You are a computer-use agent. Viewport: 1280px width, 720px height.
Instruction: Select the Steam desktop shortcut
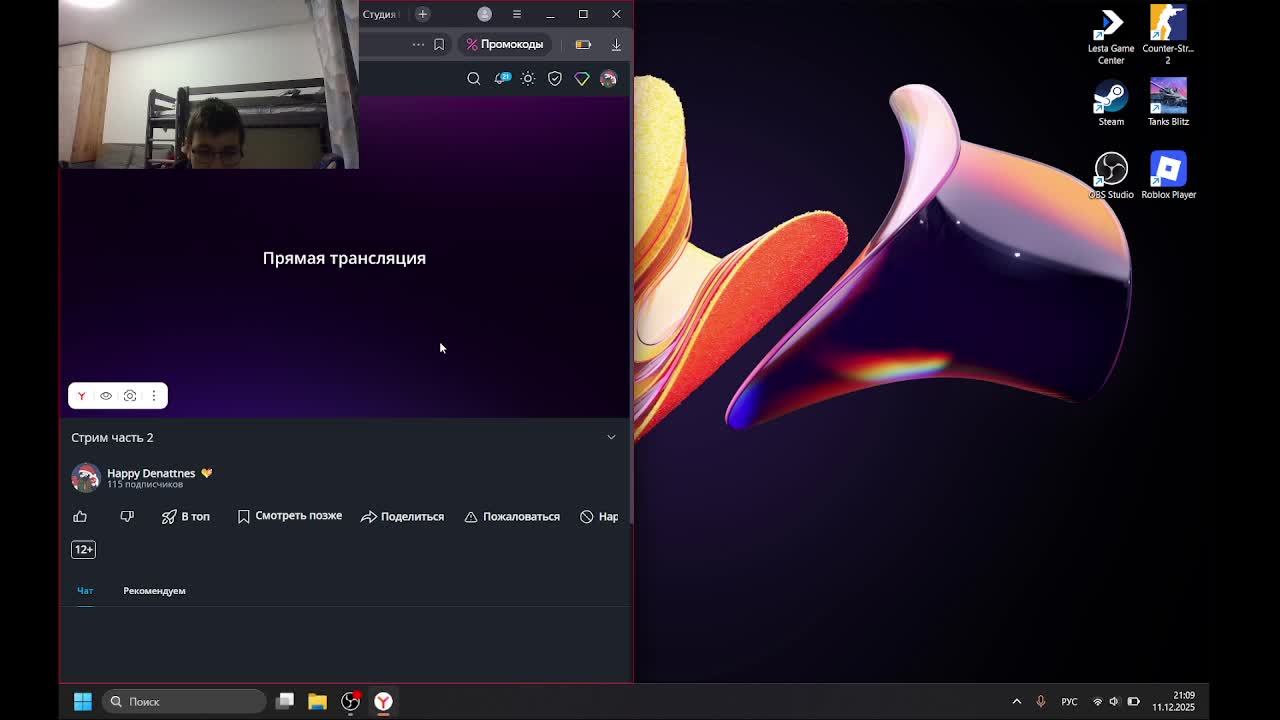point(1111,102)
